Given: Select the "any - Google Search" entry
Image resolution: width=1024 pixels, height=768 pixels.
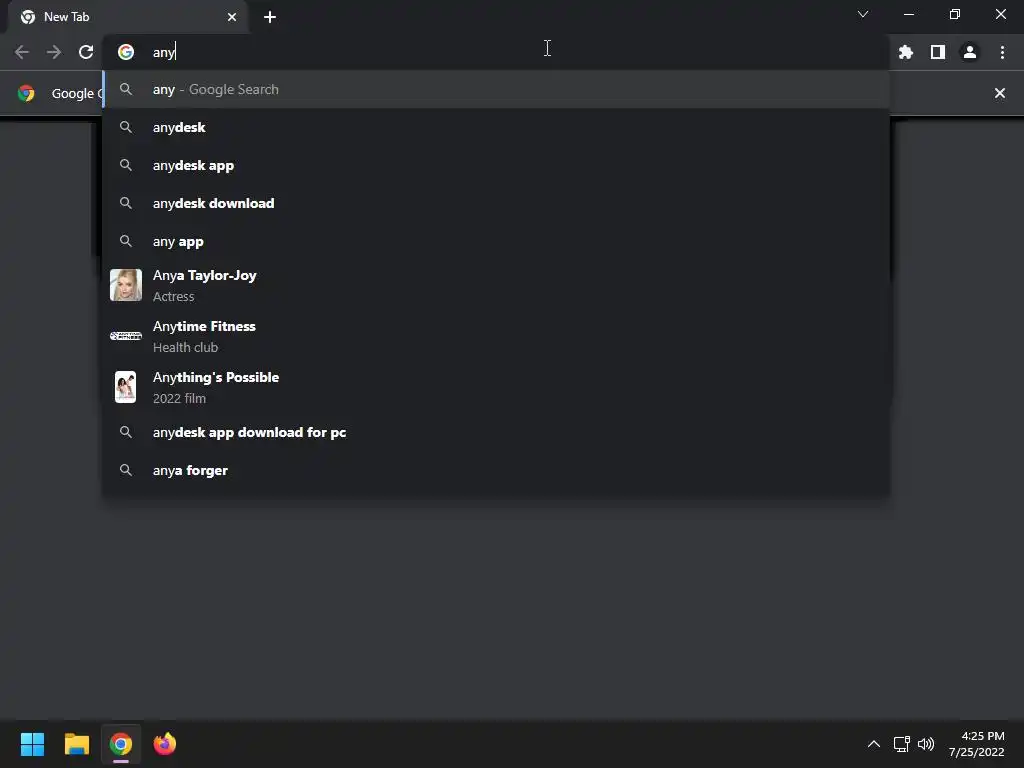Looking at the screenshot, I should pyautogui.click(x=496, y=89).
